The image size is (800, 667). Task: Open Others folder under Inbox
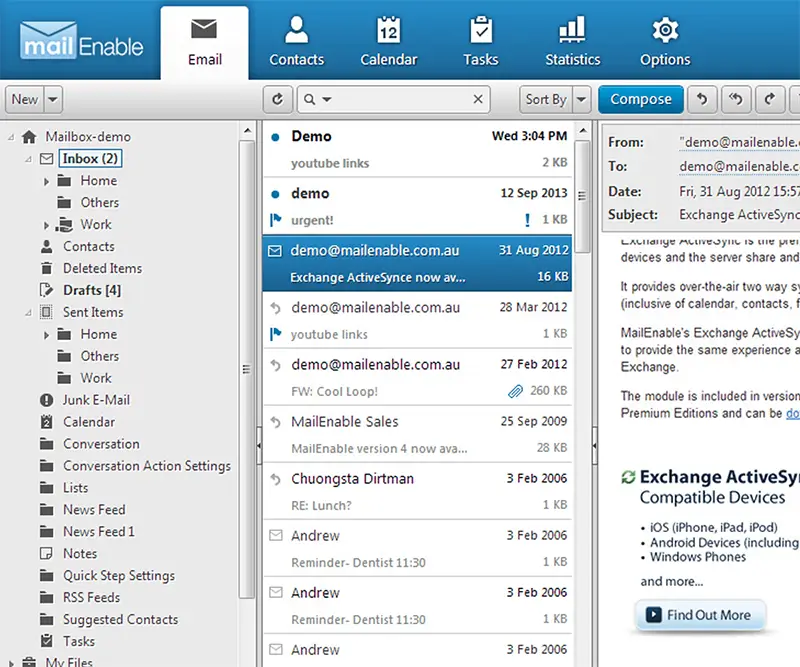99,203
